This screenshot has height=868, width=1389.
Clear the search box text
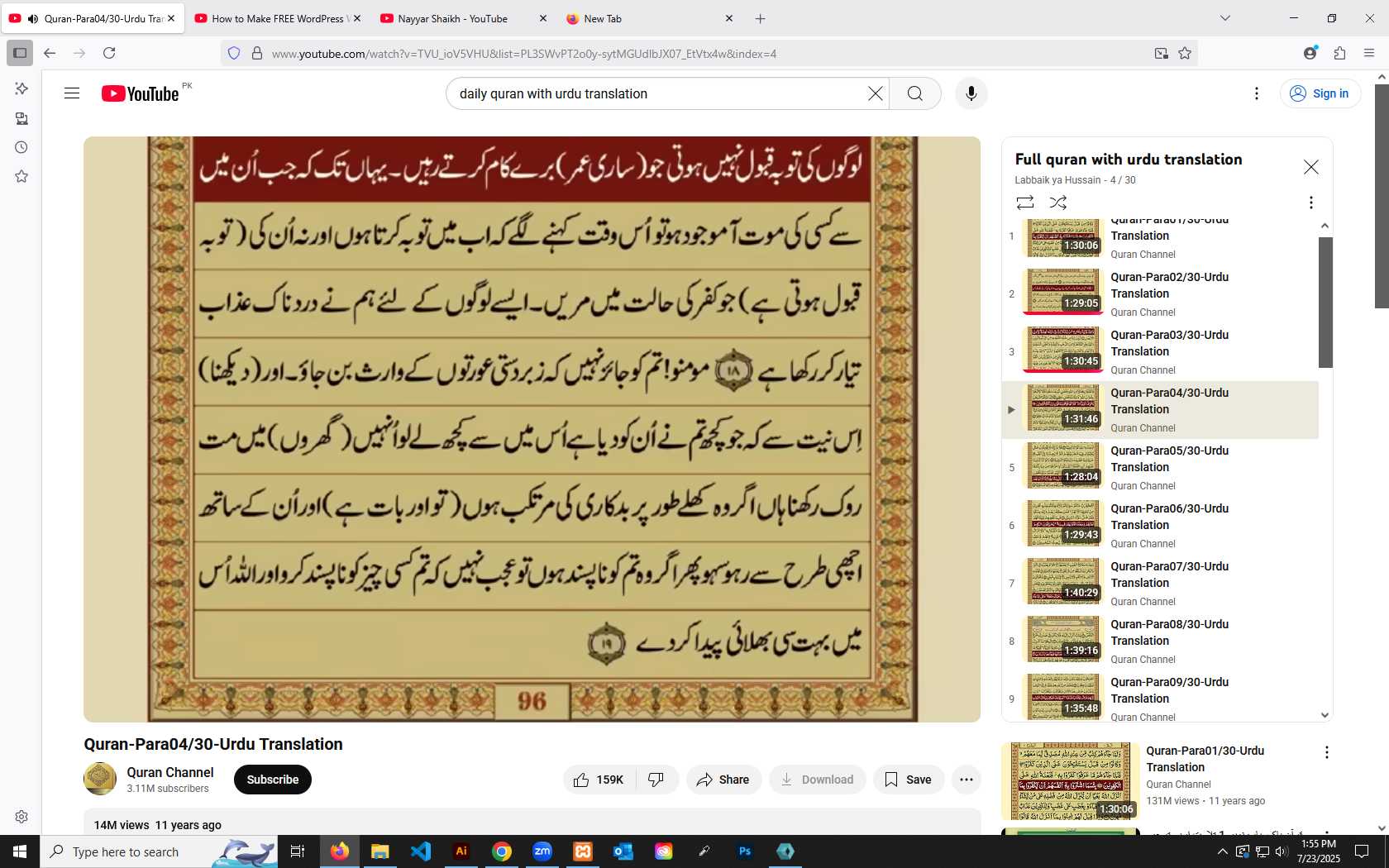[x=876, y=93]
